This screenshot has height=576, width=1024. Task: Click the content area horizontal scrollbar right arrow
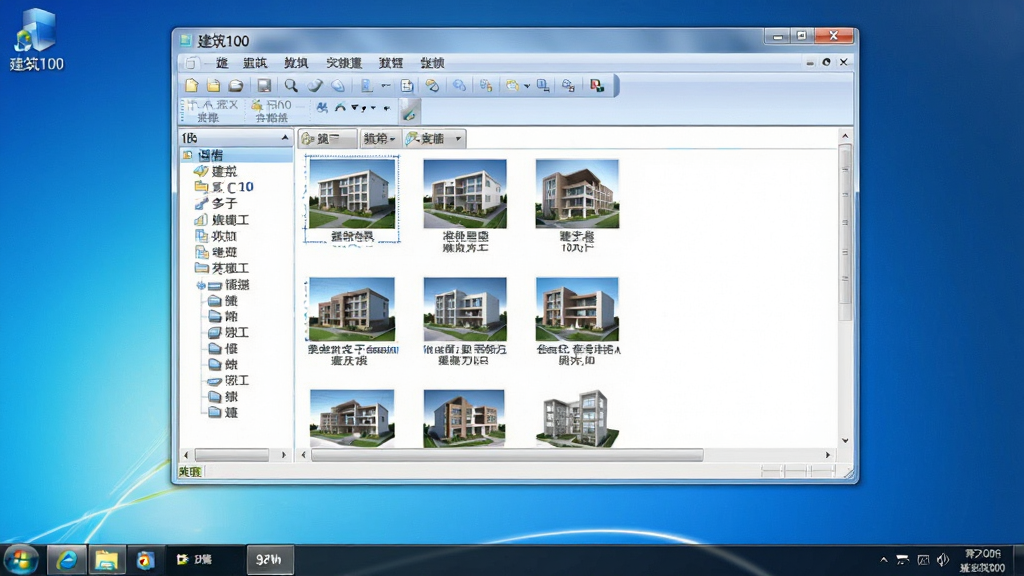[x=828, y=455]
